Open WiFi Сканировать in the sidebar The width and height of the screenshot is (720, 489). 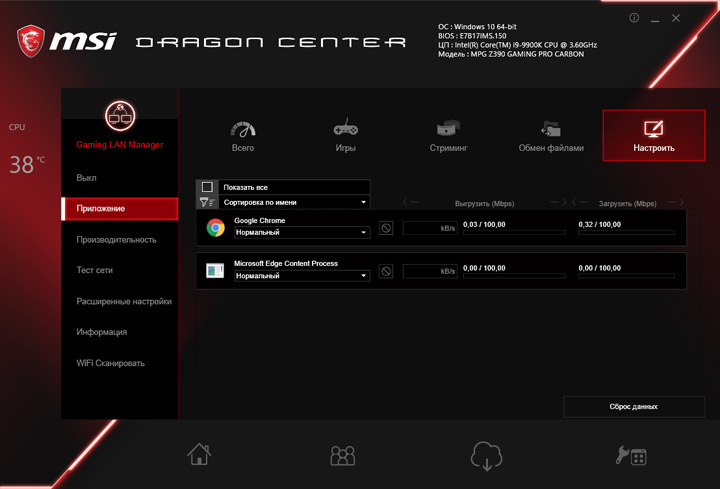click(x=110, y=363)
